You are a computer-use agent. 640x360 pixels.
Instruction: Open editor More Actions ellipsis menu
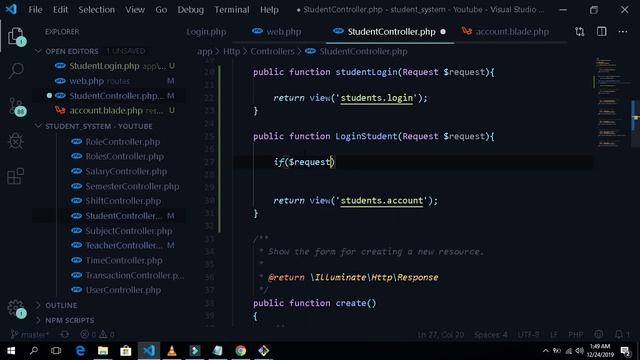[x=623, y=31]
